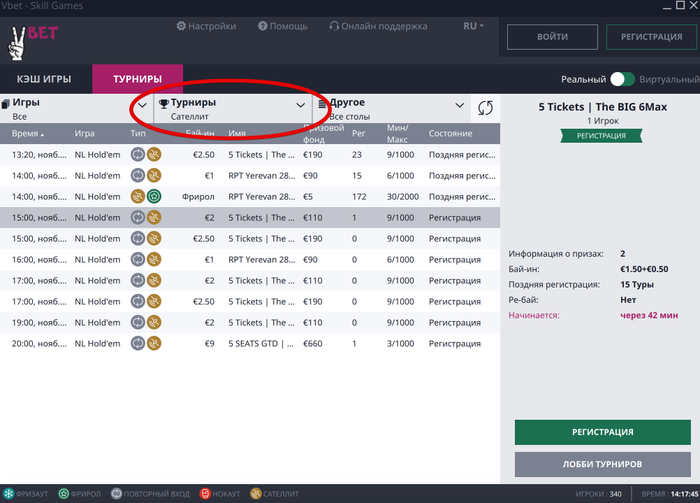The width and height of the screenshot is (700, 503).
Task: Click re-entry icon in 14:00 €1 row
Action: (138, 175)
